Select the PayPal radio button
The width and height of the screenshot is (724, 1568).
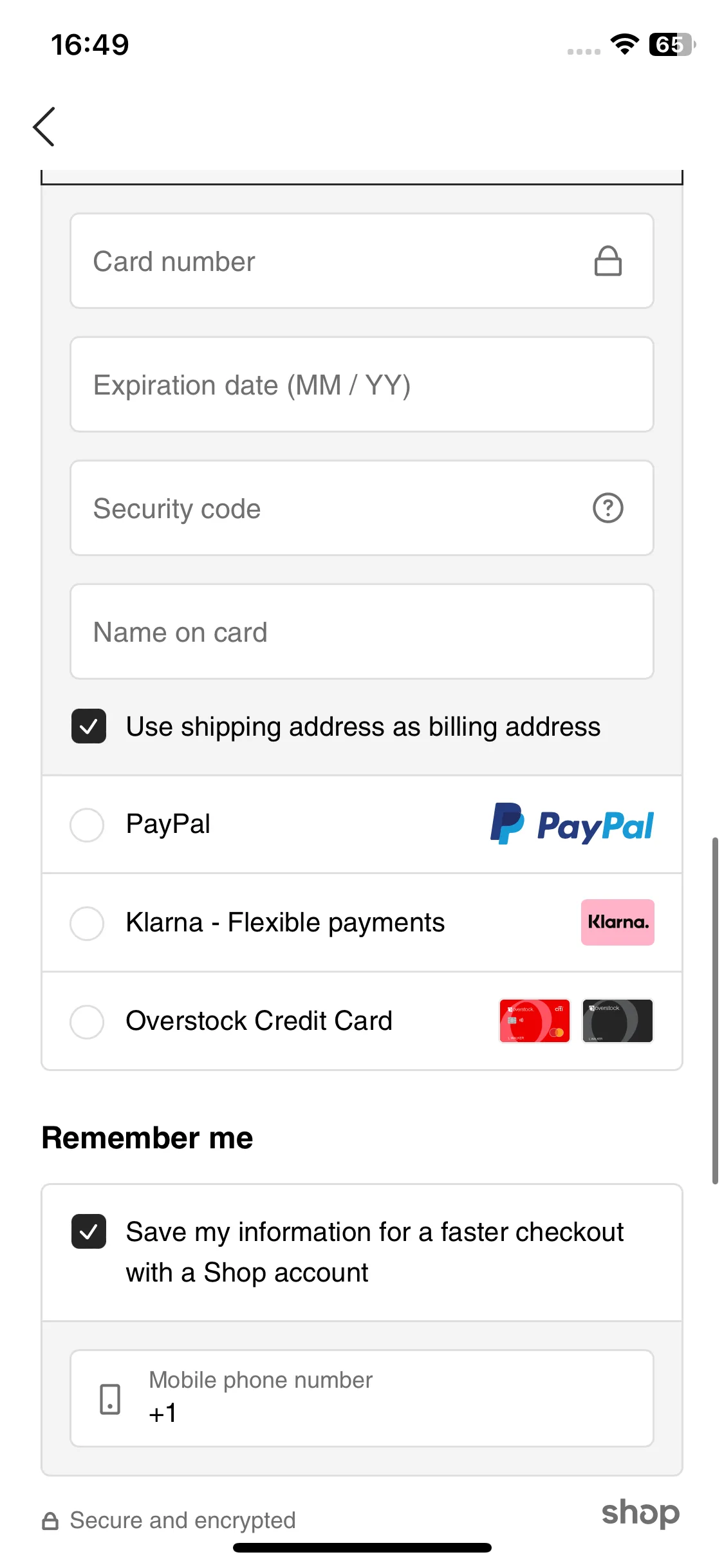pyautogui.click(x=87, y=825)
